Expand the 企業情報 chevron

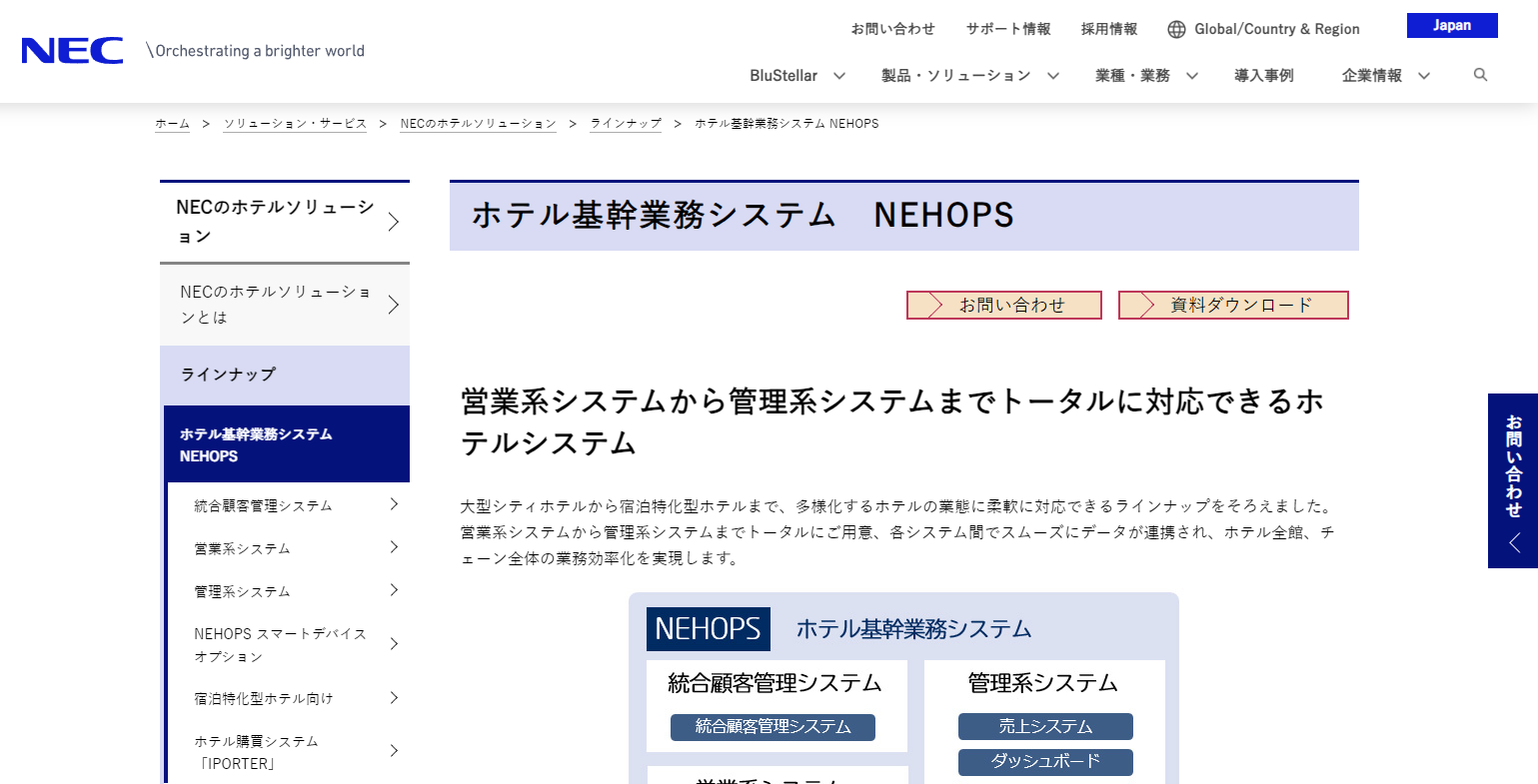pyautogui.click(x=1424, y=76)
